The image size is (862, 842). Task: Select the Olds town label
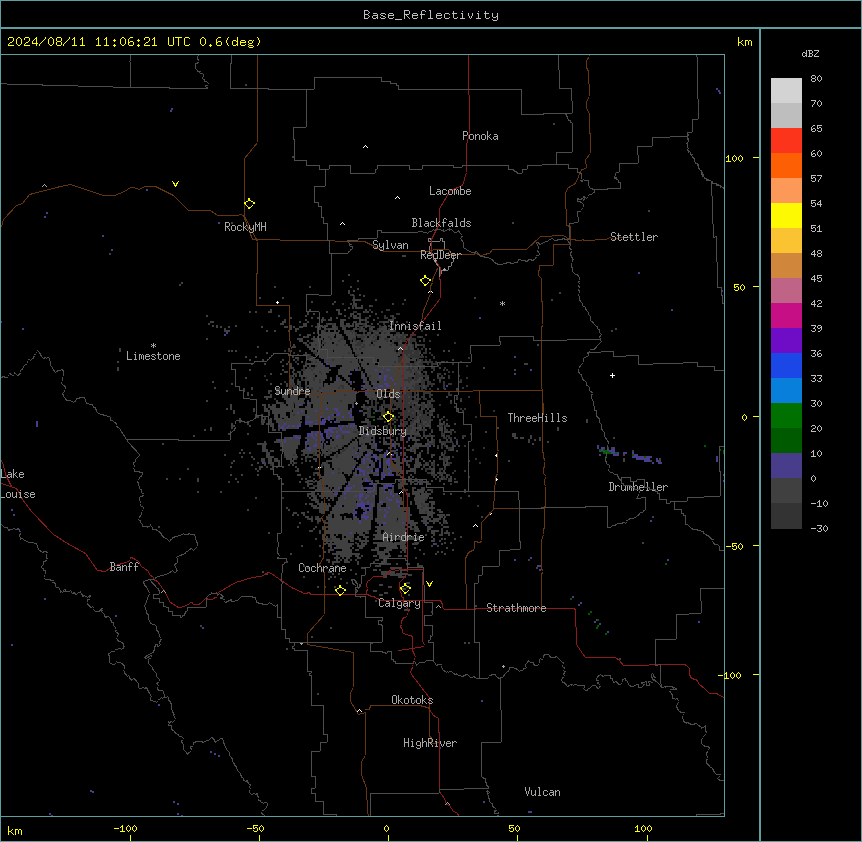tap(388, 394)
